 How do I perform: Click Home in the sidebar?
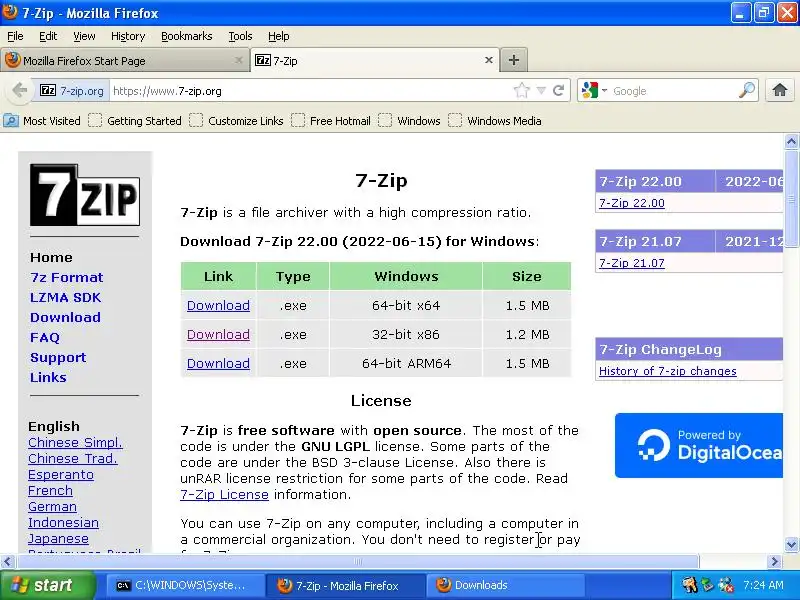tap(51, 257)
